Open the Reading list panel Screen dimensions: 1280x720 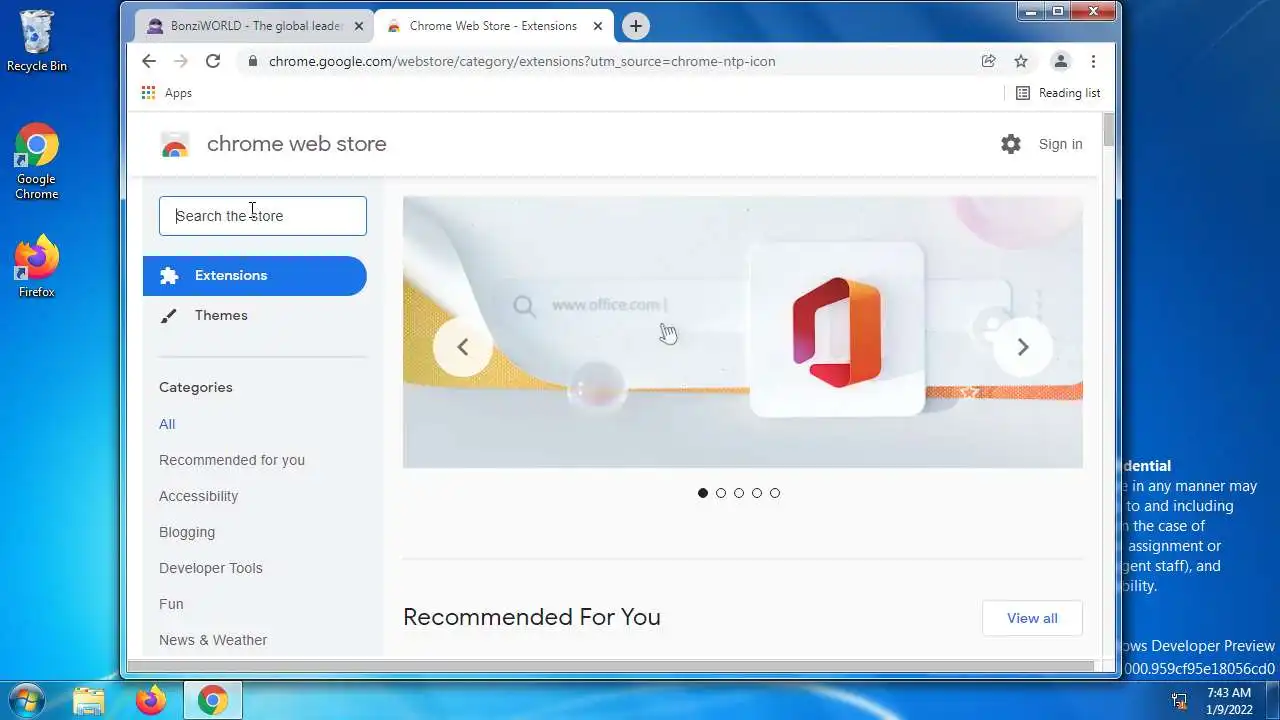pos(1058,93)
